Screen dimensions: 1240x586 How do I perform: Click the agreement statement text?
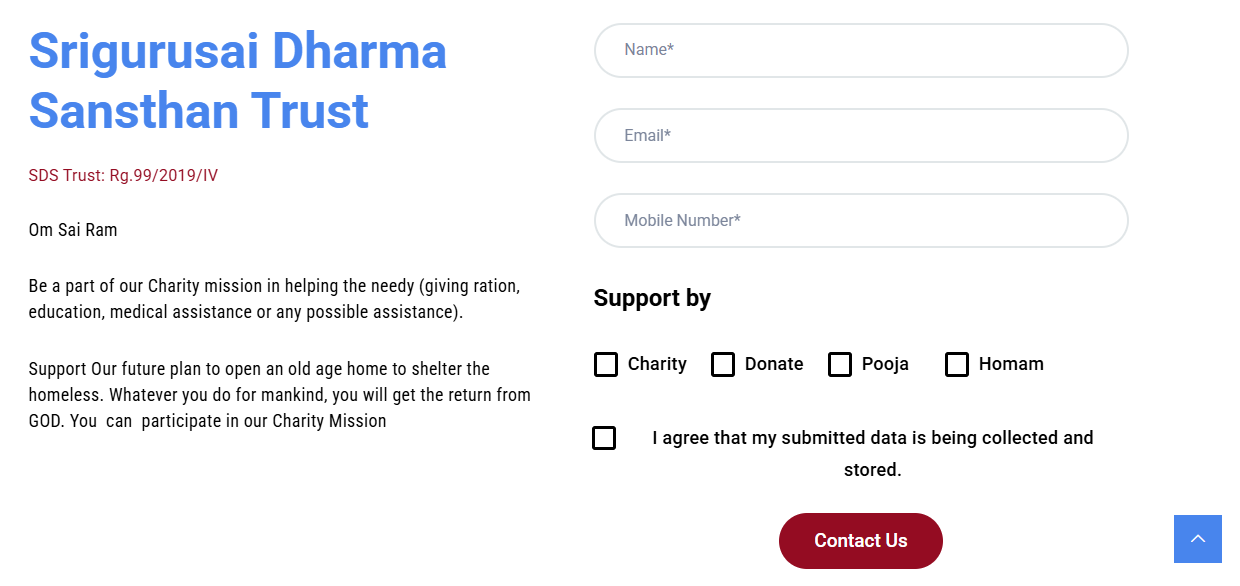(873, 452)
